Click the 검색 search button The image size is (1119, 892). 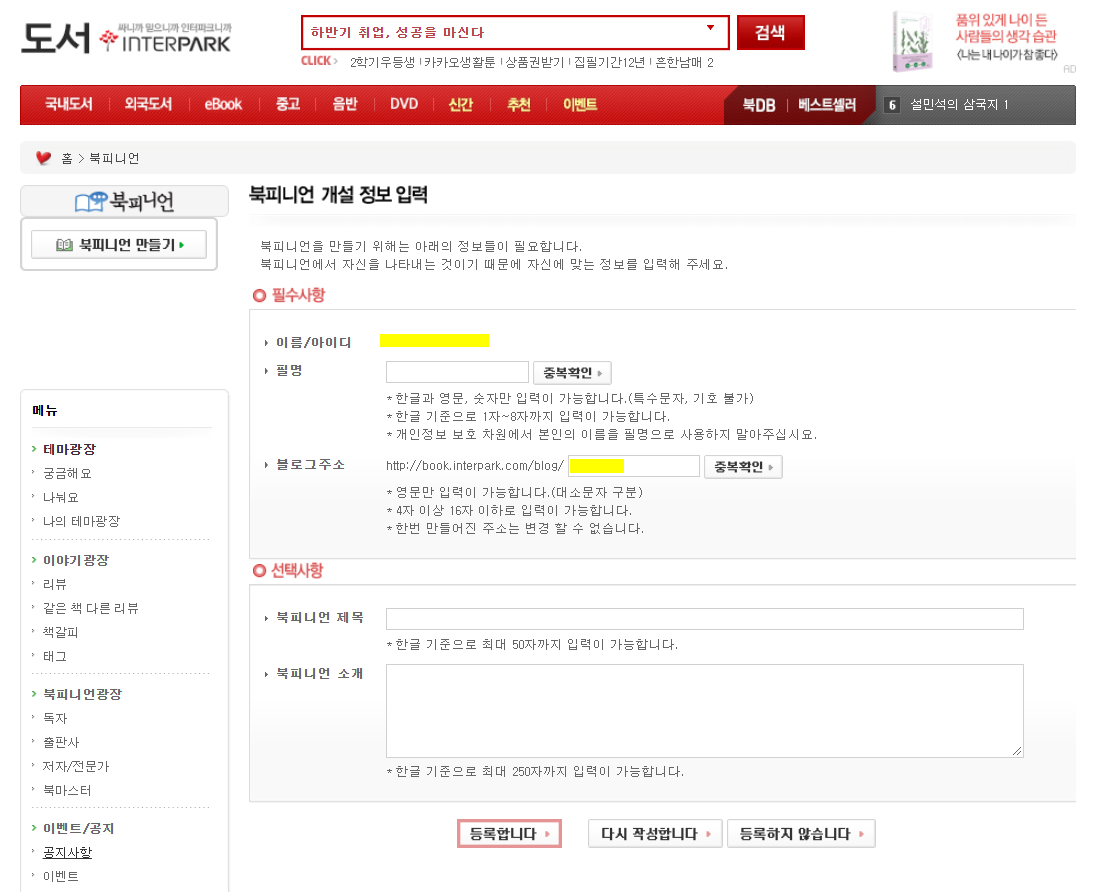pyautogui.click(x=770, y=32)
